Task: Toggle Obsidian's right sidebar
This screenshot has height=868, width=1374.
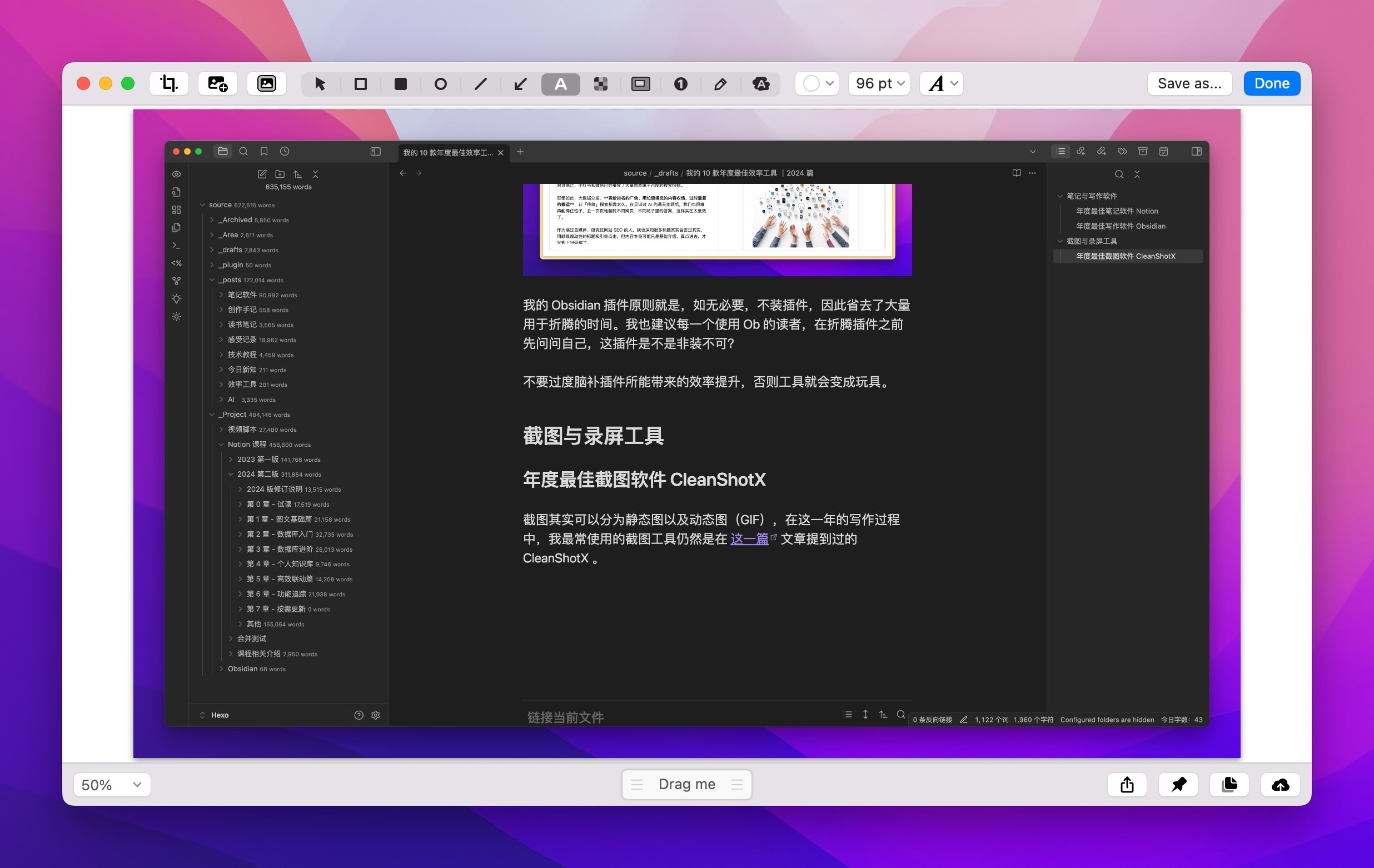Action: click(x=1197, y=151)
